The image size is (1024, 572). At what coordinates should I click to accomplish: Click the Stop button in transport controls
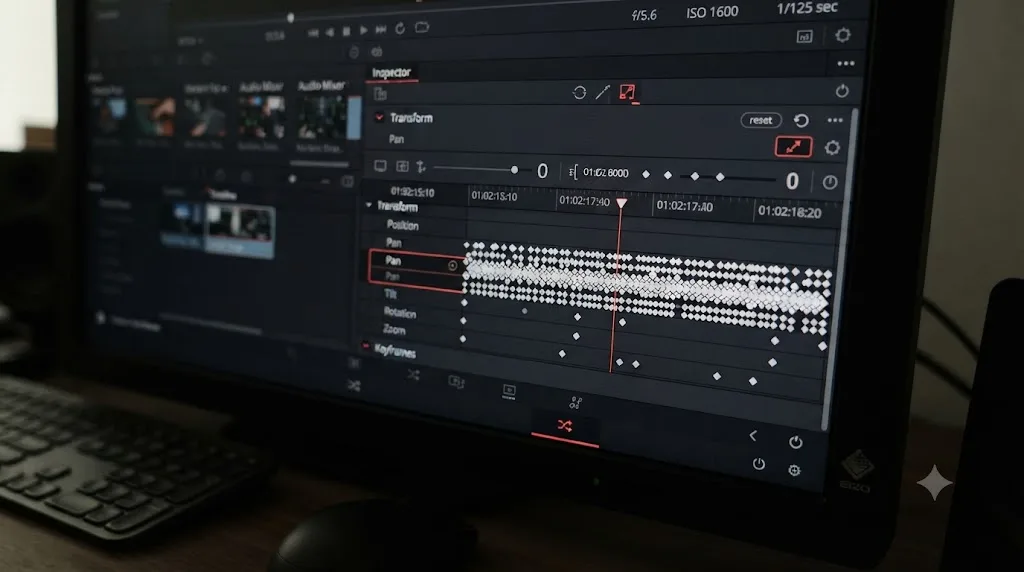pyautogui.click(x=346, y=31)
